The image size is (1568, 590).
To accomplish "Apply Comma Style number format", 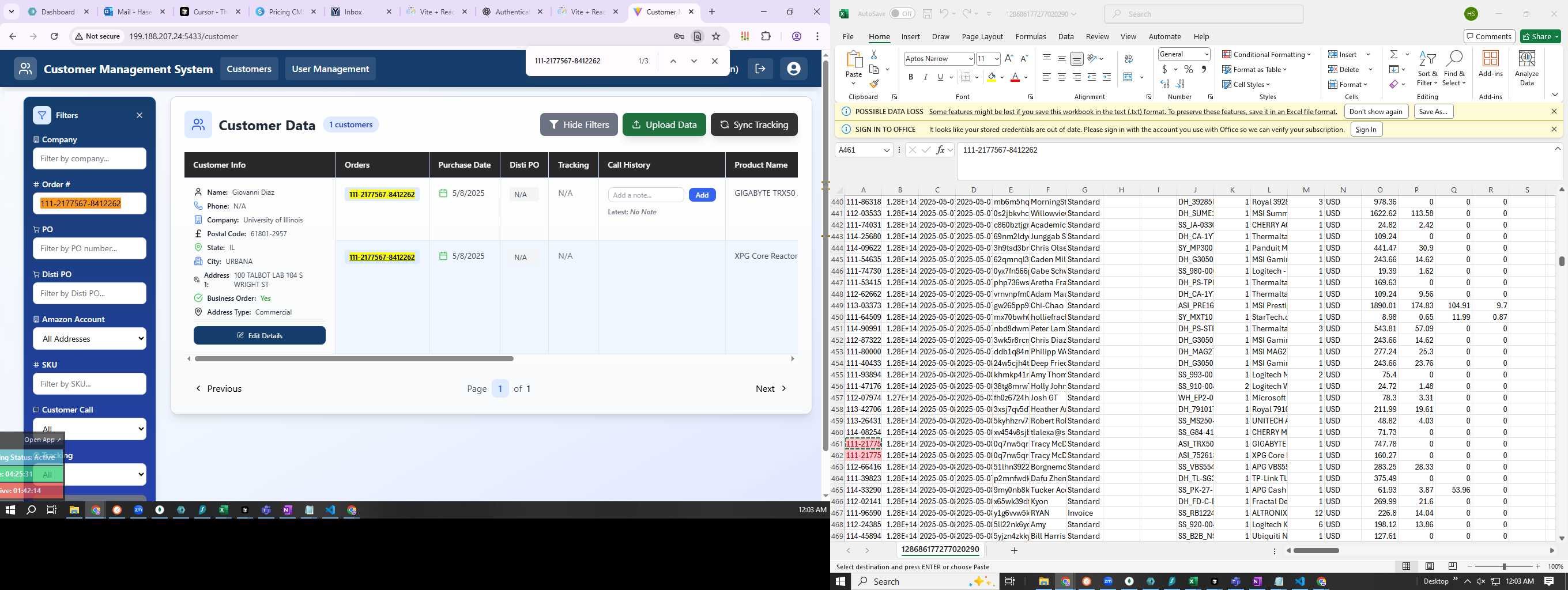I will point(1204,69).
